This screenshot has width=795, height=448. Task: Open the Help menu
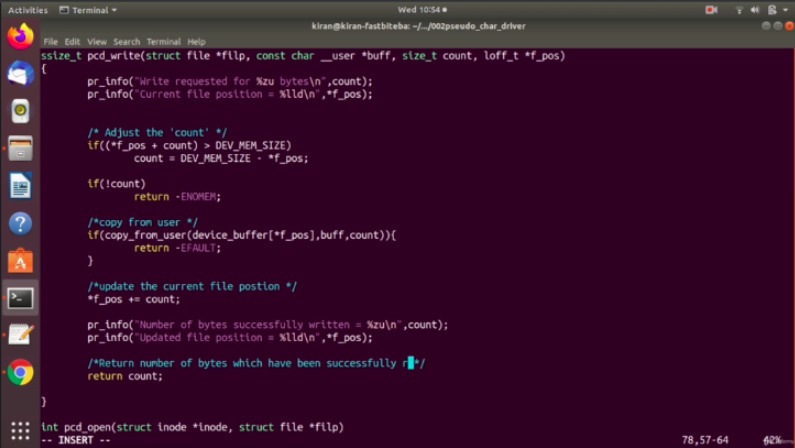[196, 42]
